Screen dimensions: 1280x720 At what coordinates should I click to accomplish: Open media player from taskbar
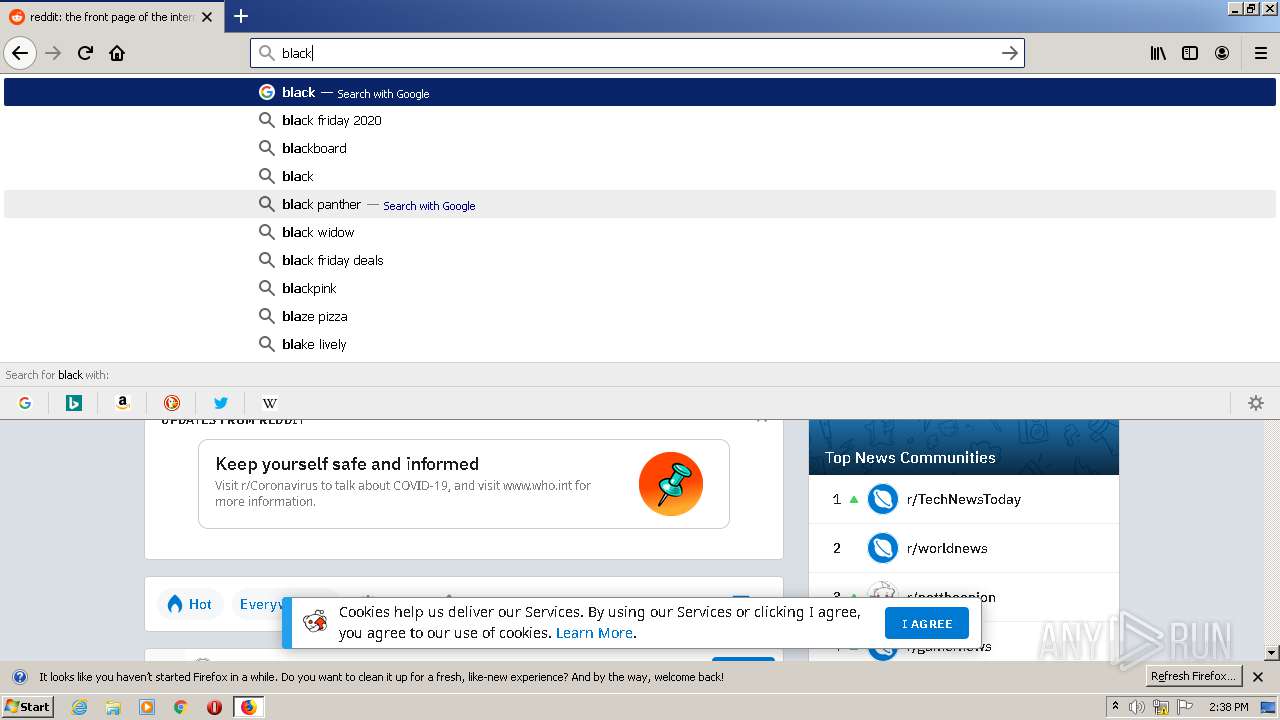pyautogui.click(x=147, y=707)
